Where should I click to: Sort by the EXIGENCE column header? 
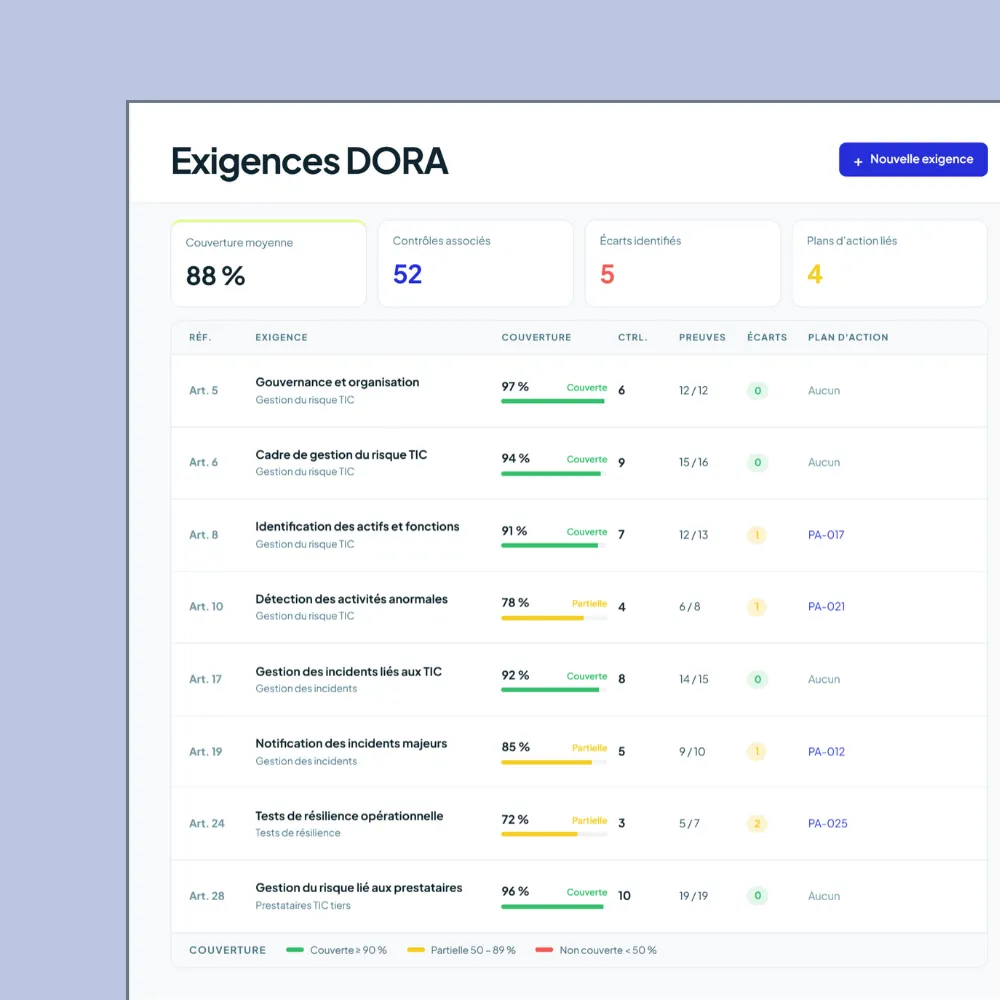tap(281, 337)
